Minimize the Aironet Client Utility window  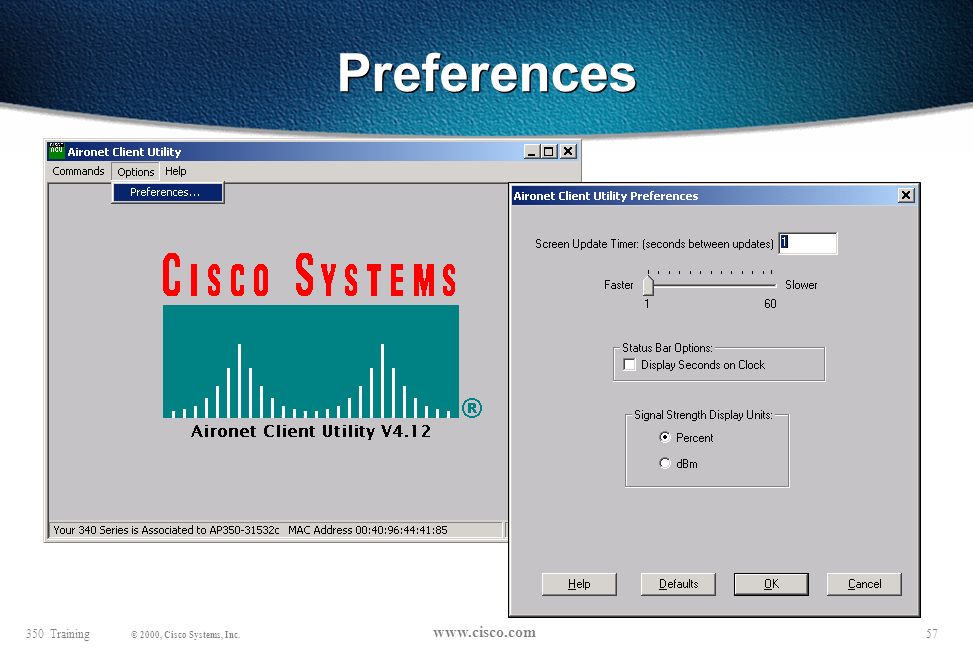click(x=532, y=151)
